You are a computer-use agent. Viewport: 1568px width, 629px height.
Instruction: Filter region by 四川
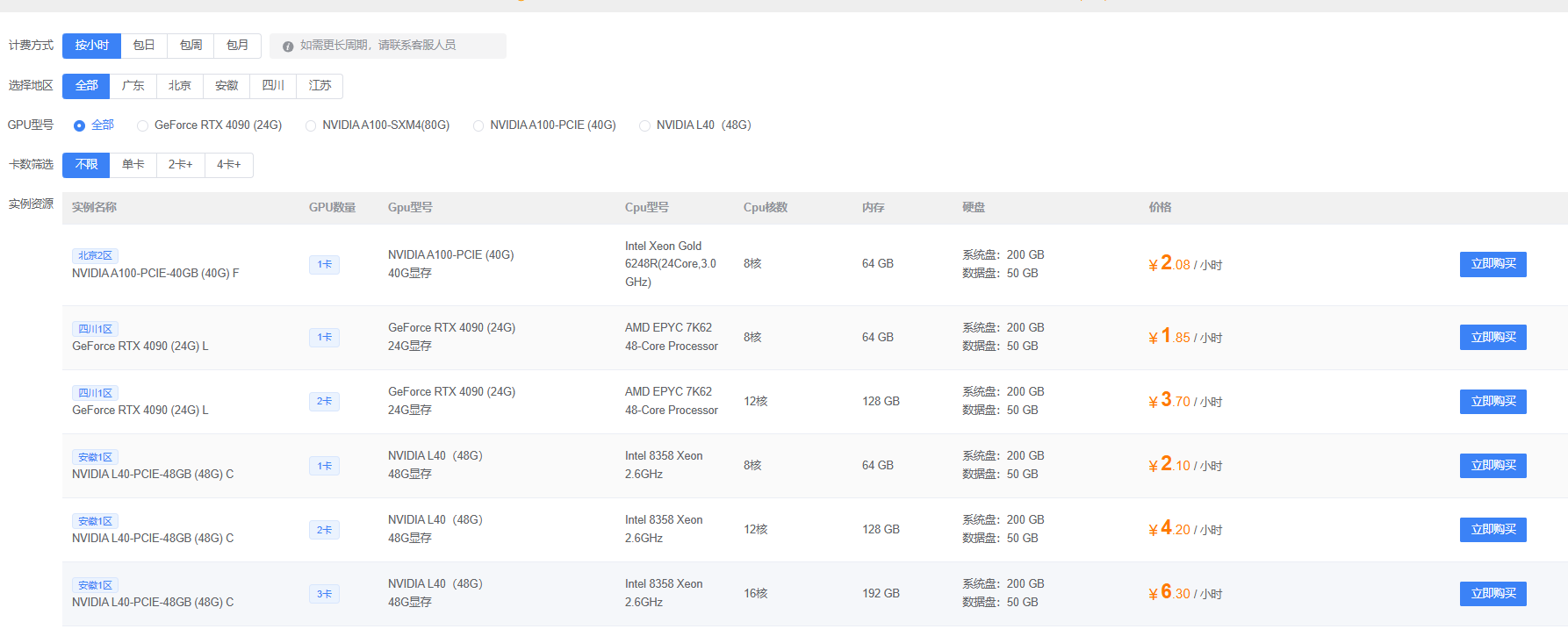[x=273, y=86]
